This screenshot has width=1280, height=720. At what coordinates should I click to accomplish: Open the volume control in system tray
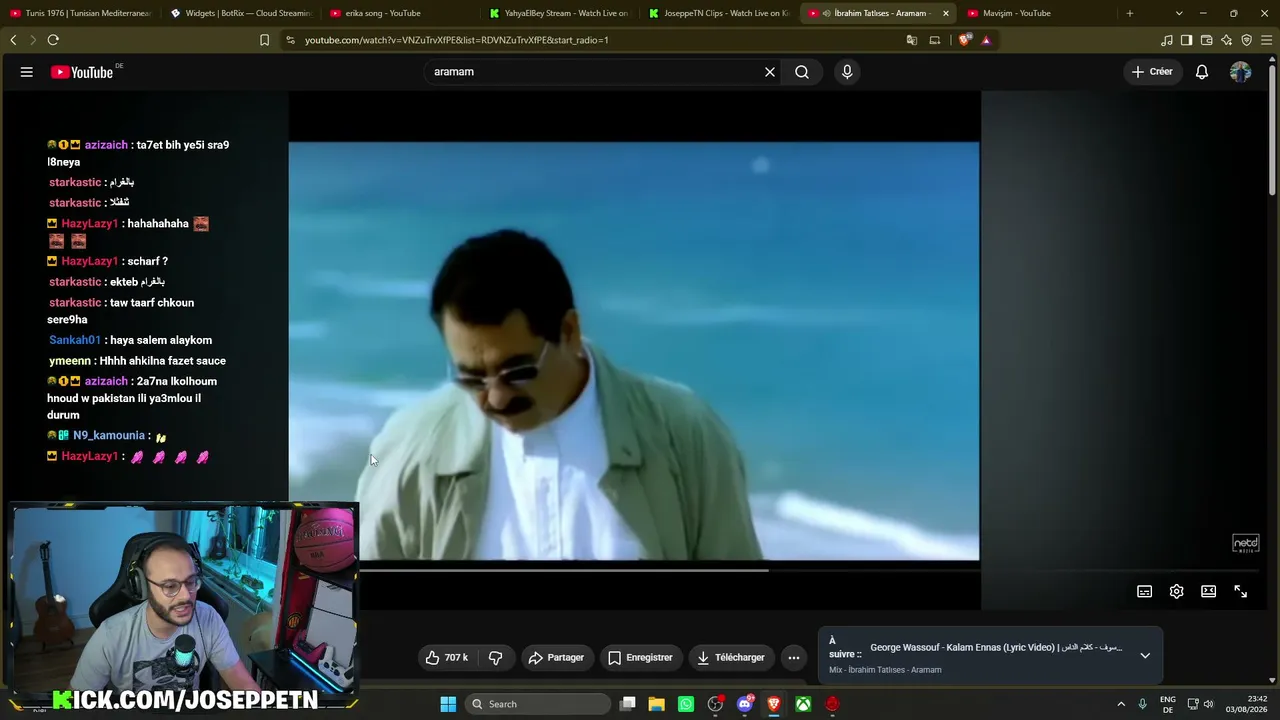pos(1209,704)
